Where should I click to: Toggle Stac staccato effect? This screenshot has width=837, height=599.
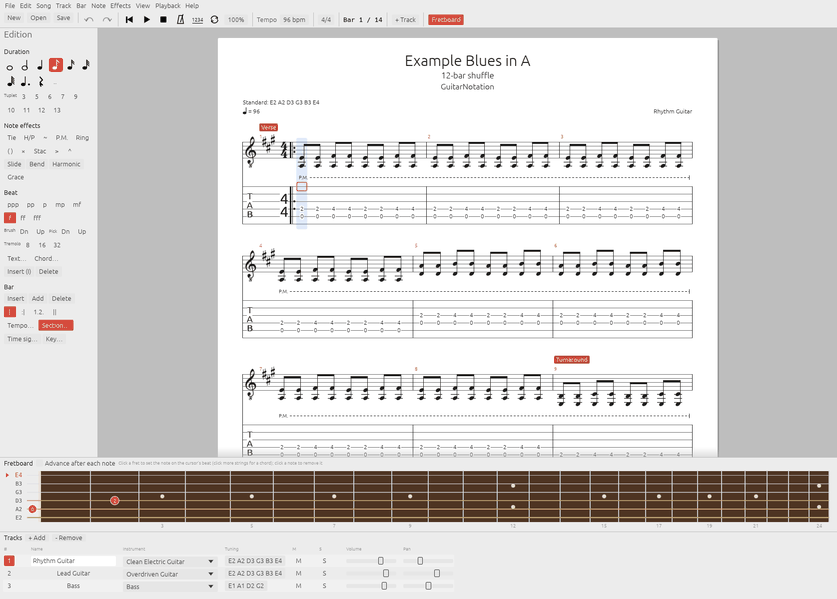(x=40, y=151)
